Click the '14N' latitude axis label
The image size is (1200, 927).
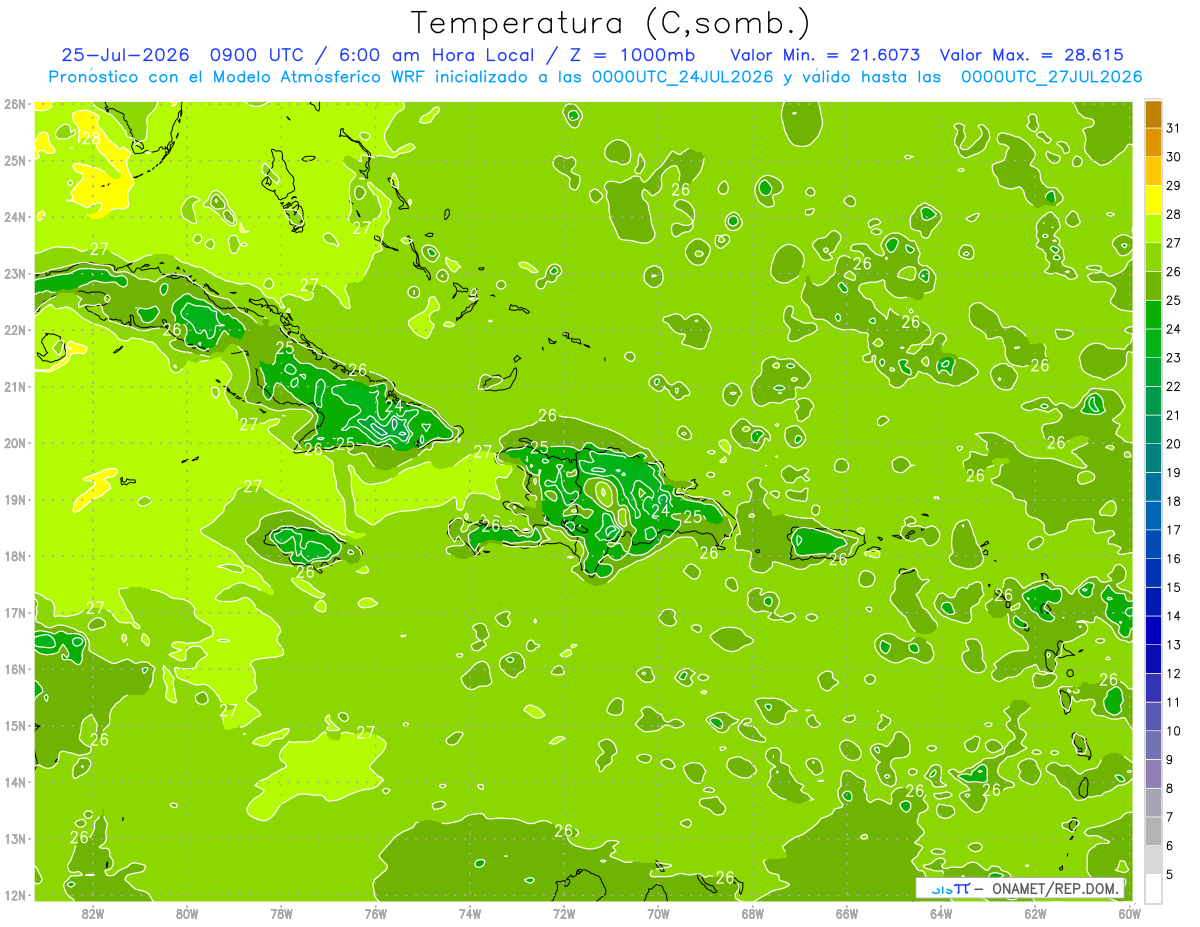[x=14, y=782]
